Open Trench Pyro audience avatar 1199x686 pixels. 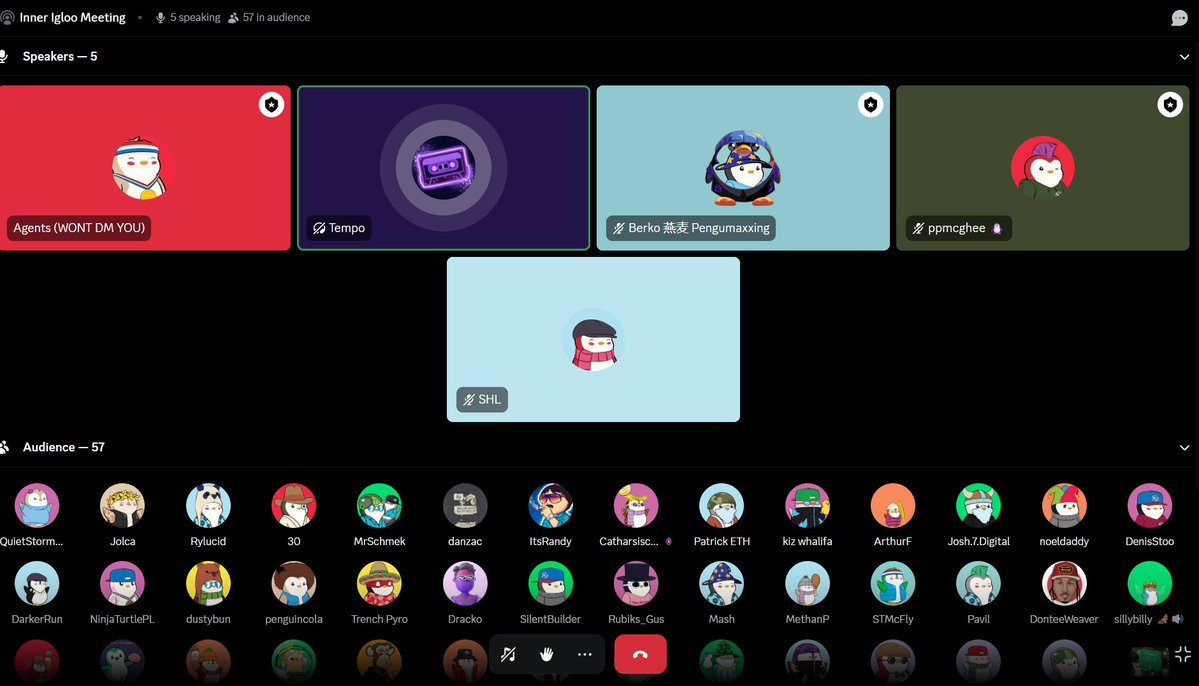tap(379, 584)
